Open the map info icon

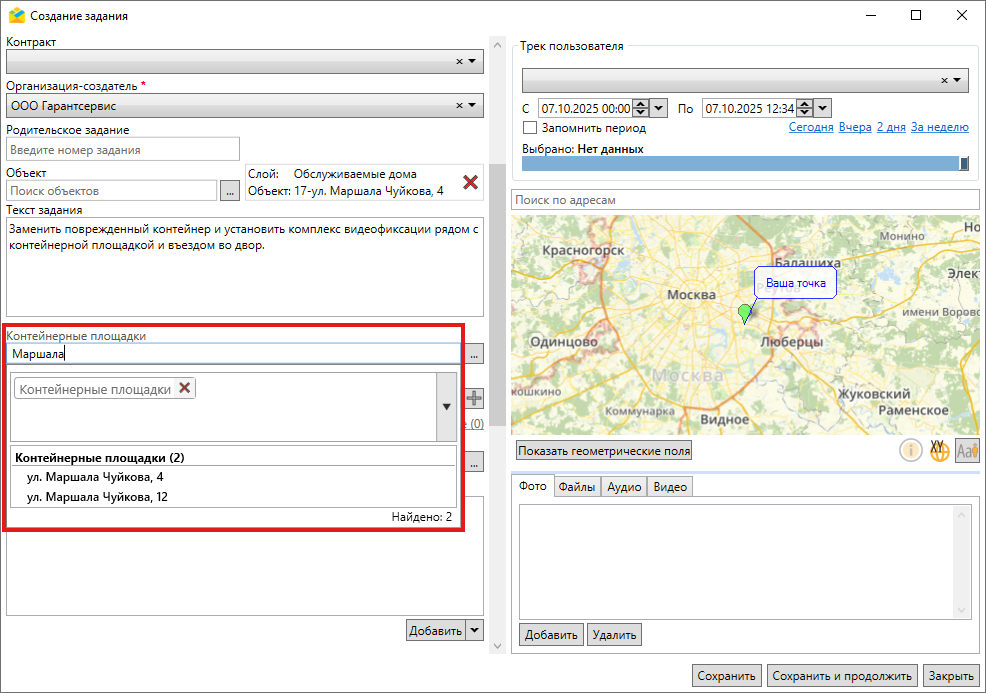pyautogui.click(x=910, y=450)
